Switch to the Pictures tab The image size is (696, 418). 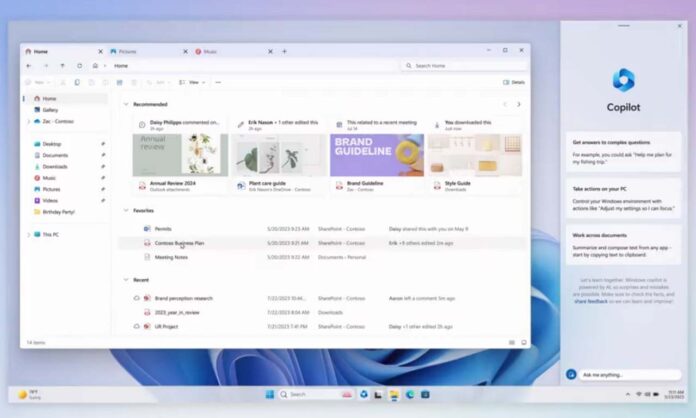point(127,51)
